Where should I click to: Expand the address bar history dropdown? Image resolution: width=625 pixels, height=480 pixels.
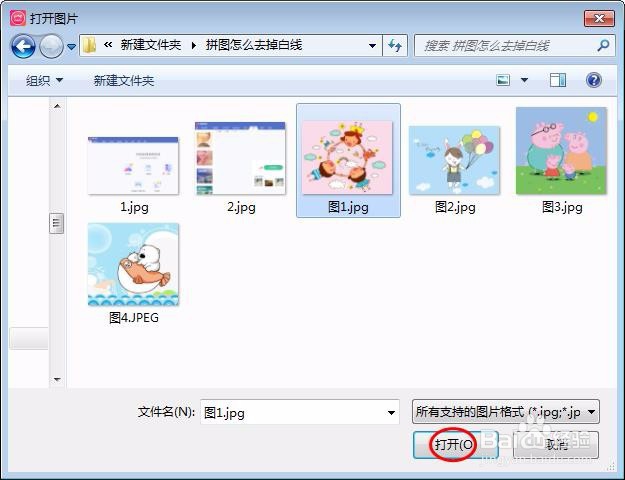point(372,46)
